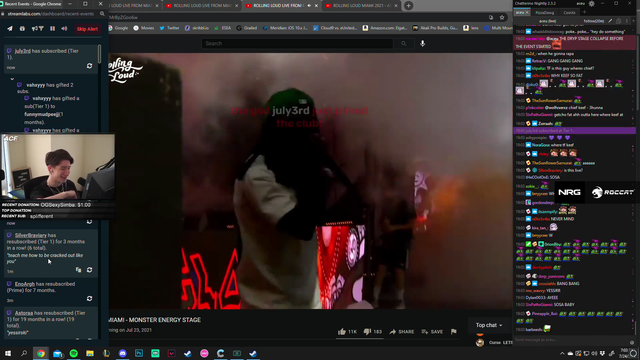Open Windows Start menu

8,353
